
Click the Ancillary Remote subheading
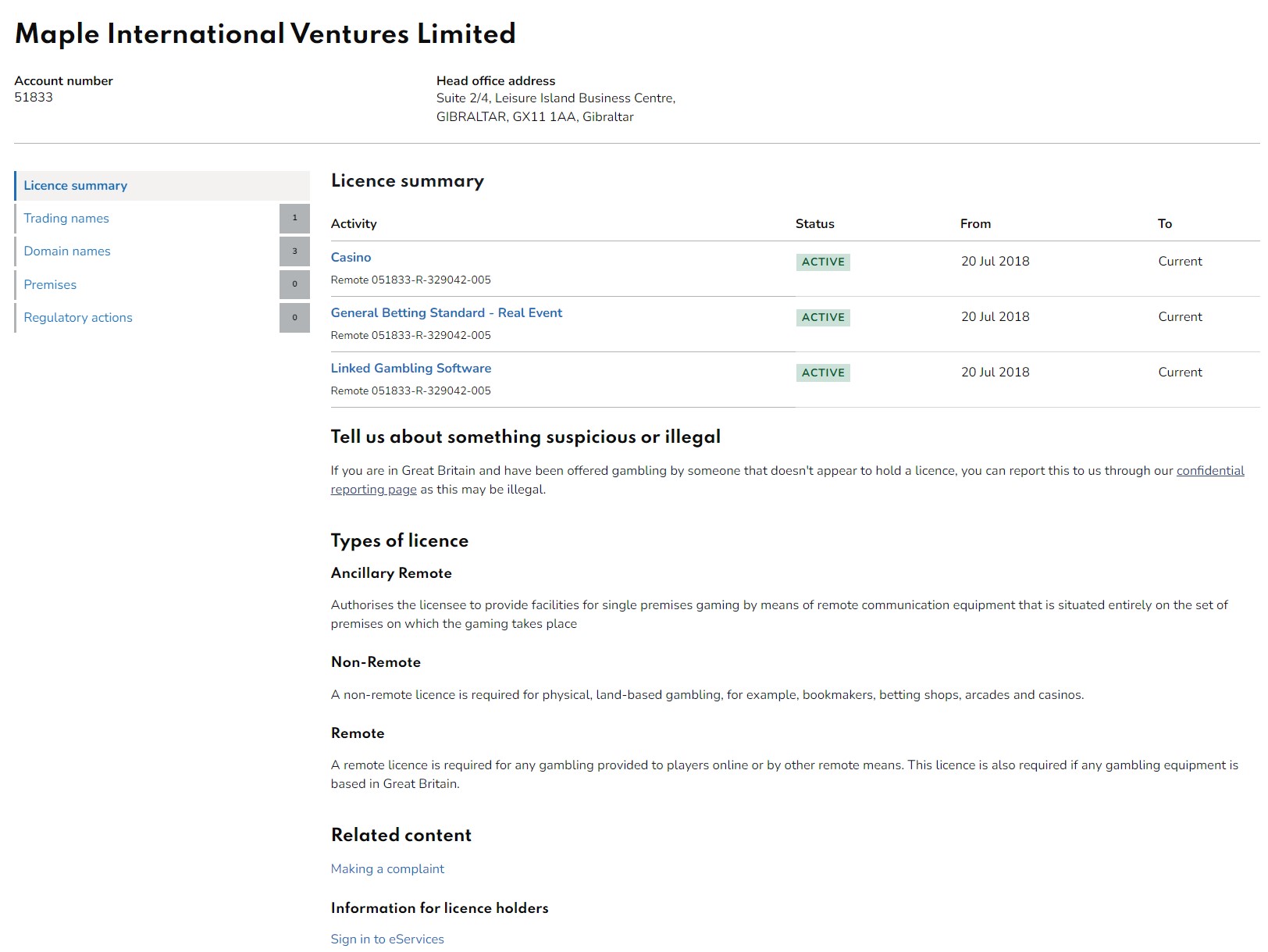[391, 573]
